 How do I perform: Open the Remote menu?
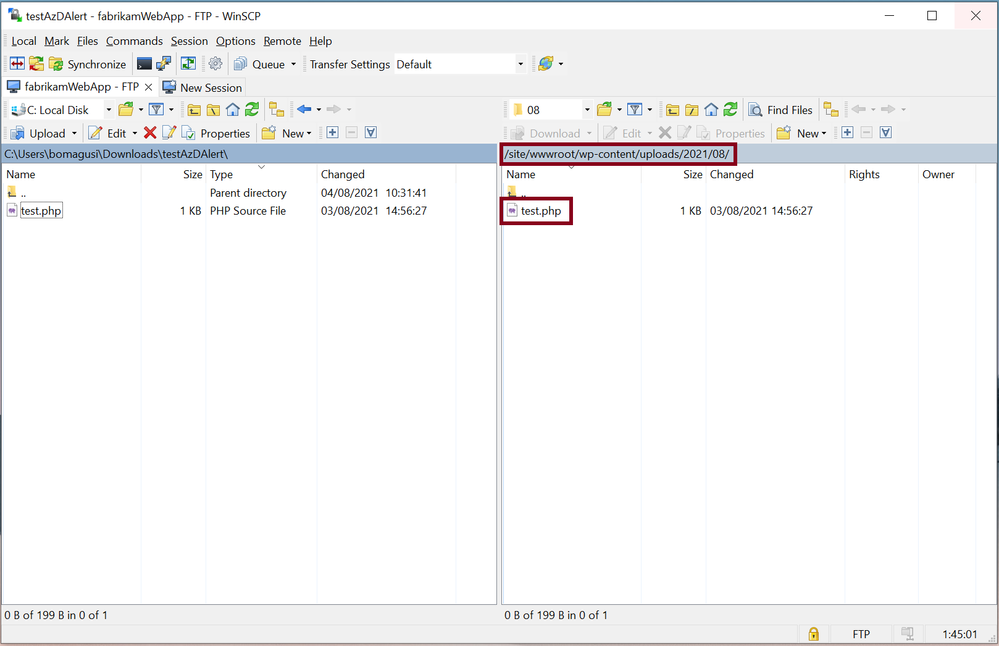click(x=282, y=41)
